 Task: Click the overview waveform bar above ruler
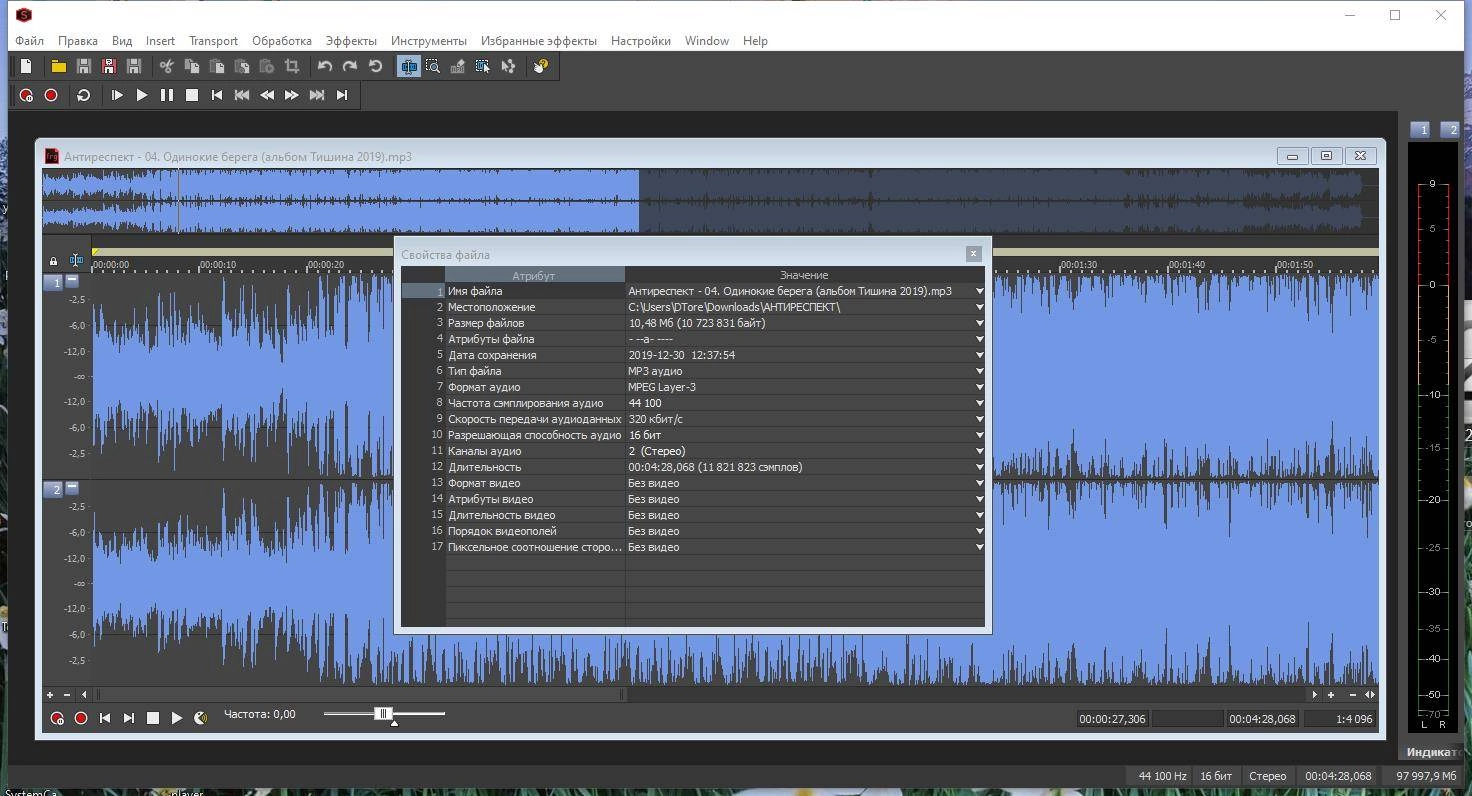(710, 201)
